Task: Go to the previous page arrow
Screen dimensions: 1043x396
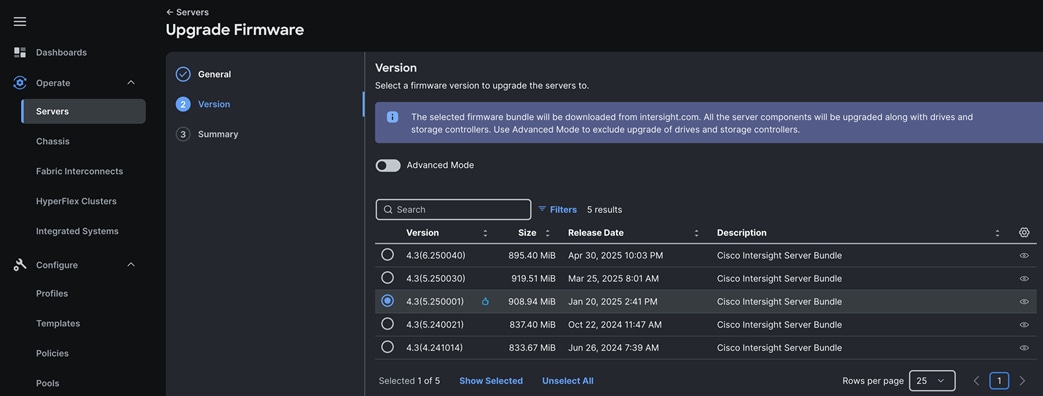Action: (x=976, y=381)
